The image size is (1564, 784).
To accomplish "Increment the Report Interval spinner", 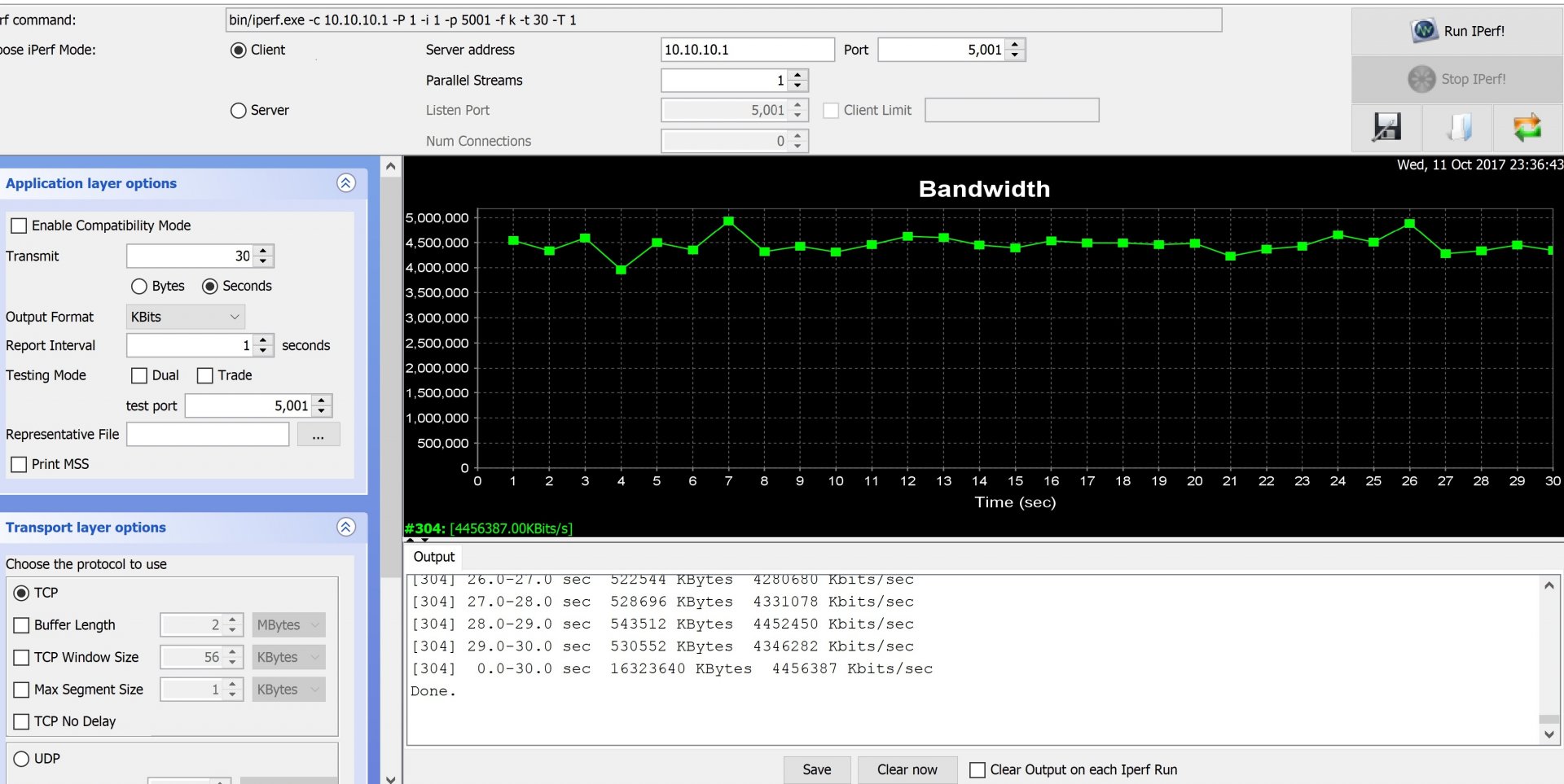I will coord(262,340).
